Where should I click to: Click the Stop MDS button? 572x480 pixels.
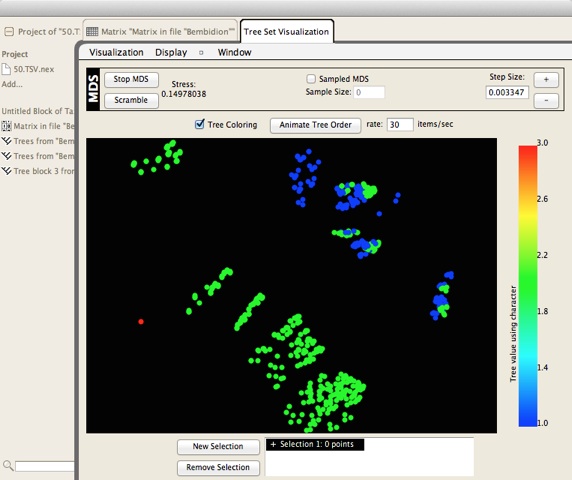click(x=131, y=80)
